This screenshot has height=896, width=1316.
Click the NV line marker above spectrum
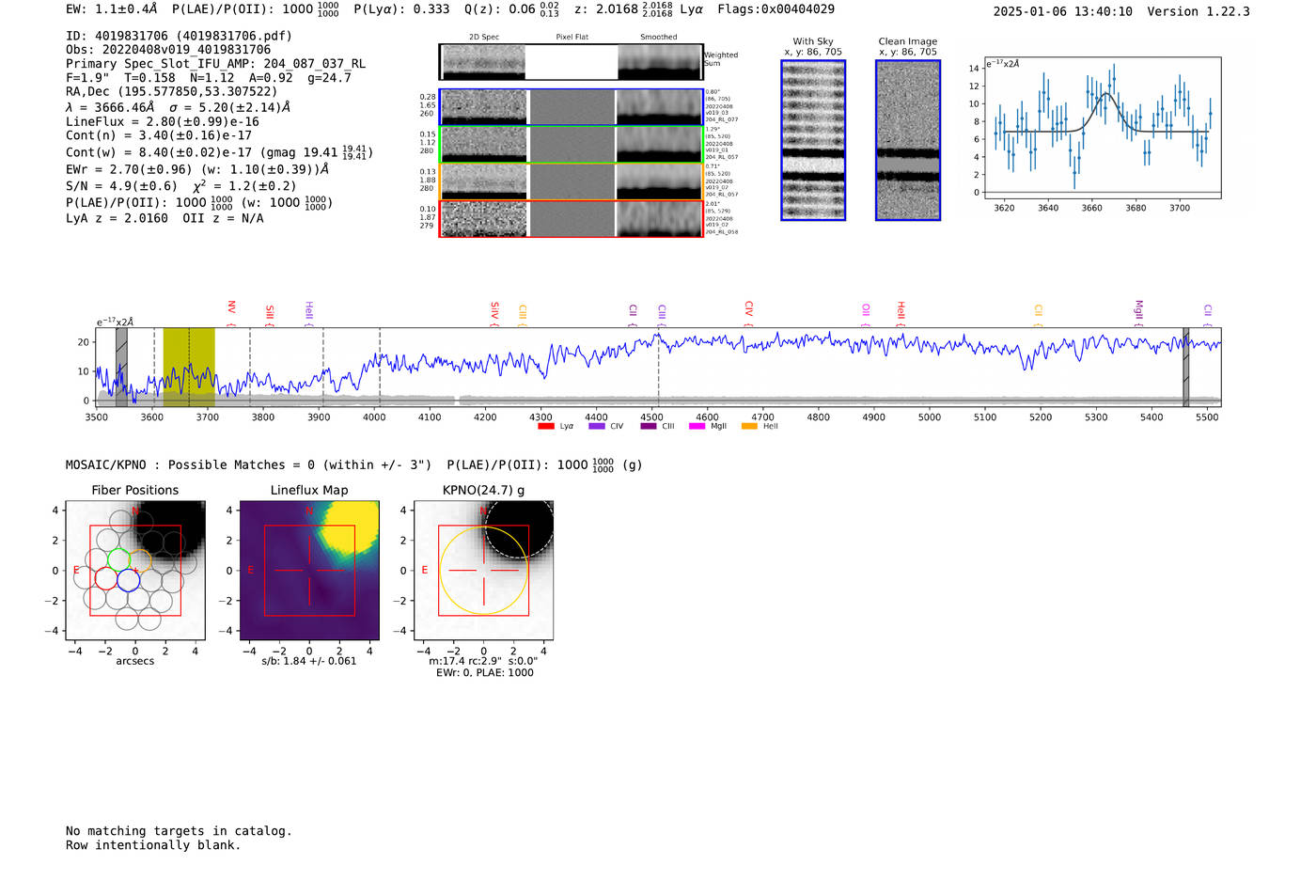pos(231,308)
